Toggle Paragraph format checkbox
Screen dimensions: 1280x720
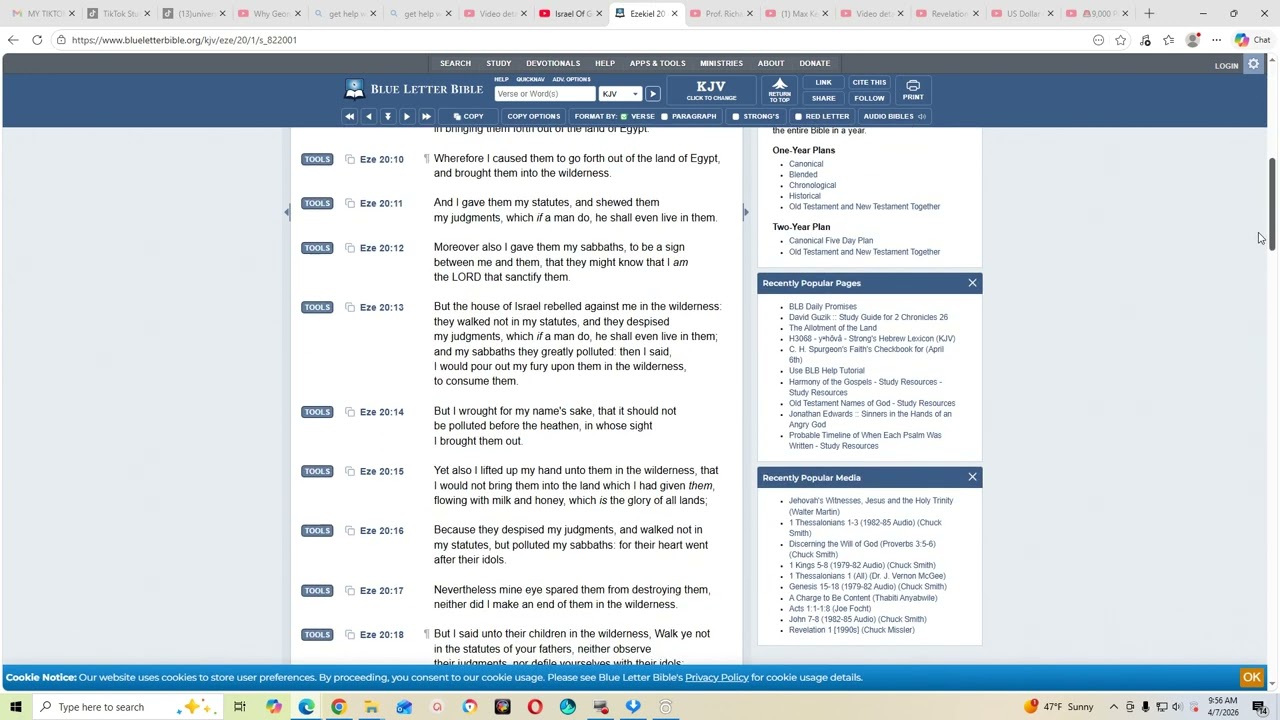(664, 117)
